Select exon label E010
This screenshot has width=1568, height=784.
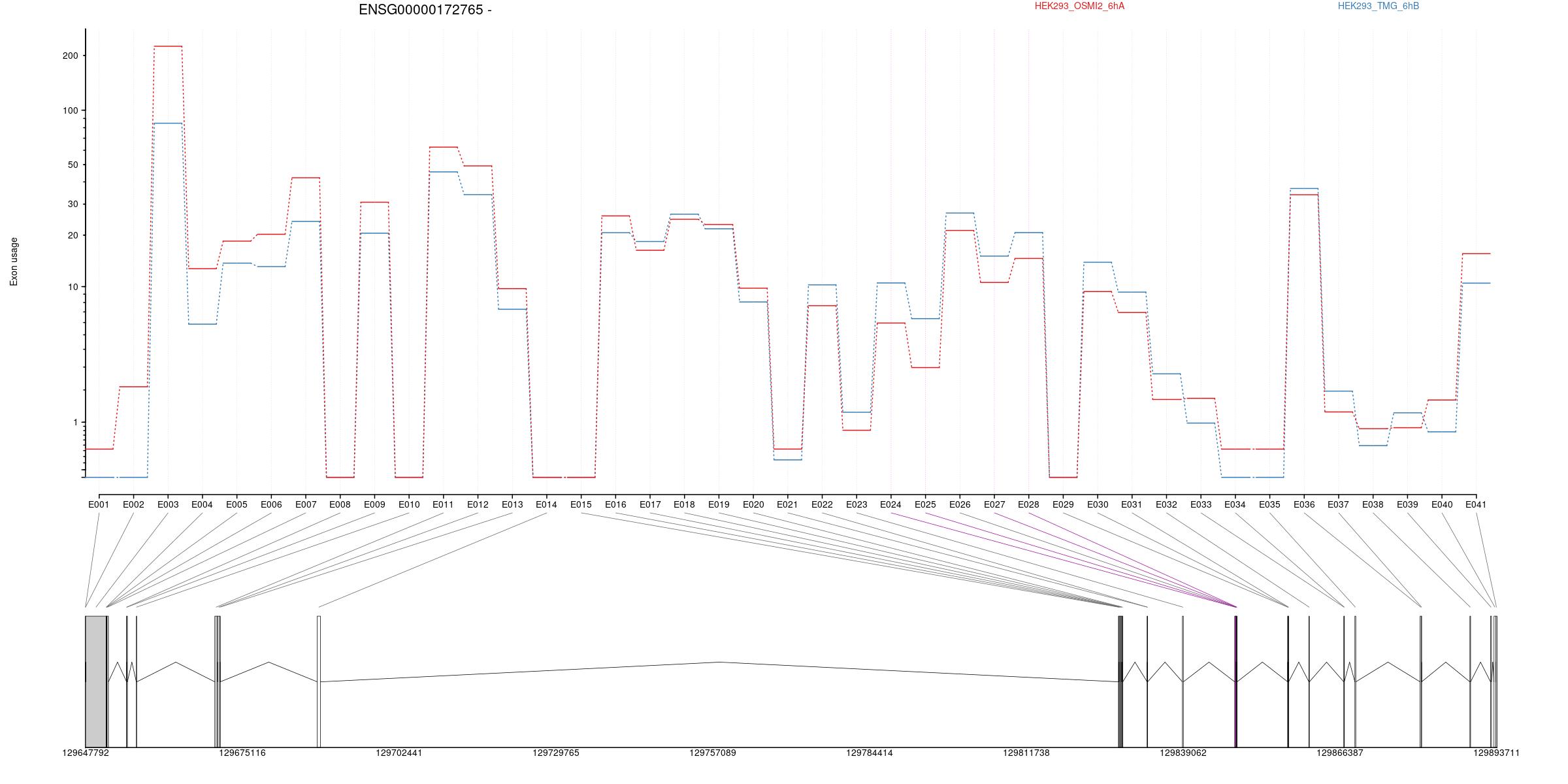[x=409, y=504]
